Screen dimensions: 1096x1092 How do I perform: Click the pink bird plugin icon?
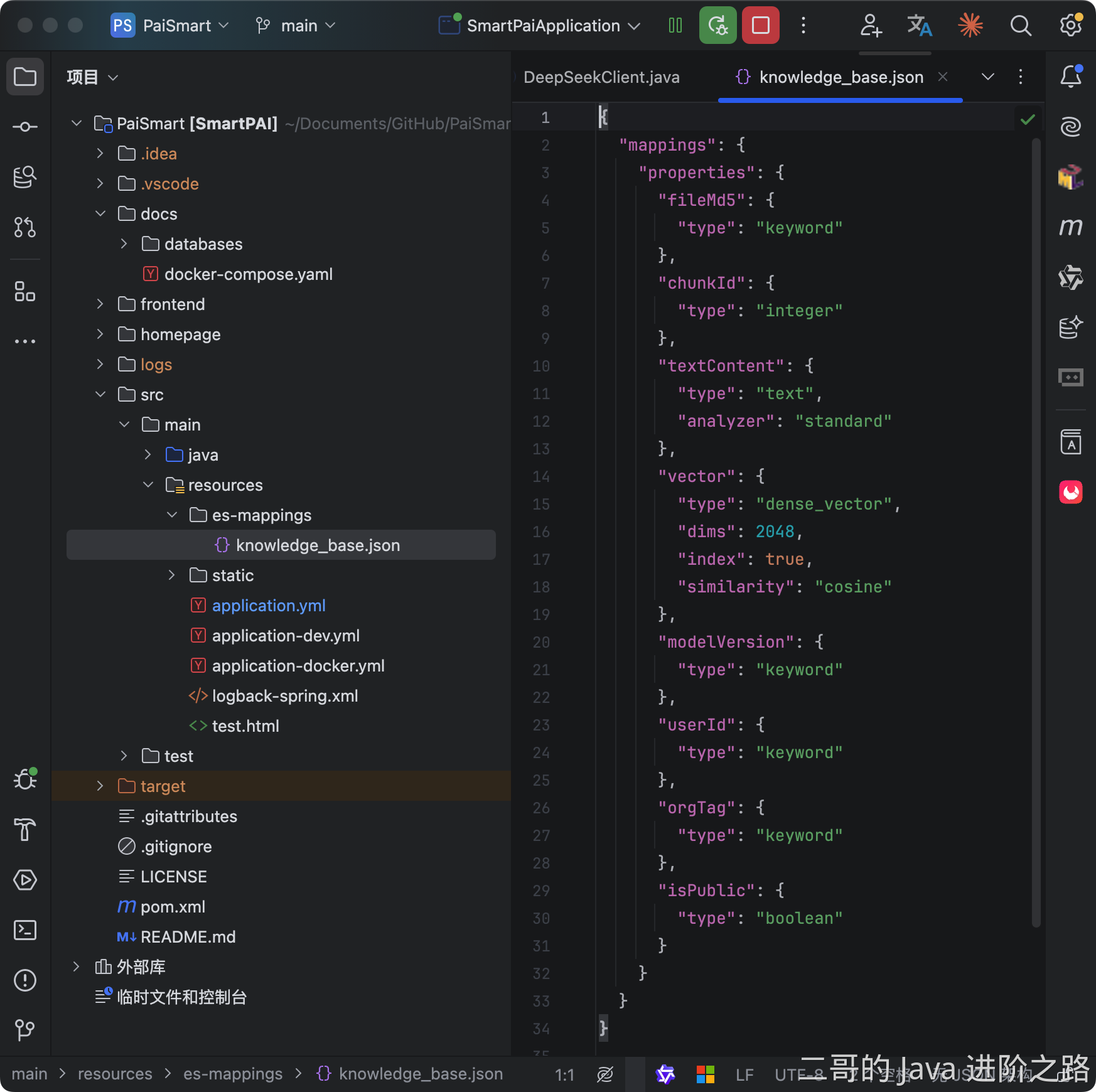[x=1071, y=492]
